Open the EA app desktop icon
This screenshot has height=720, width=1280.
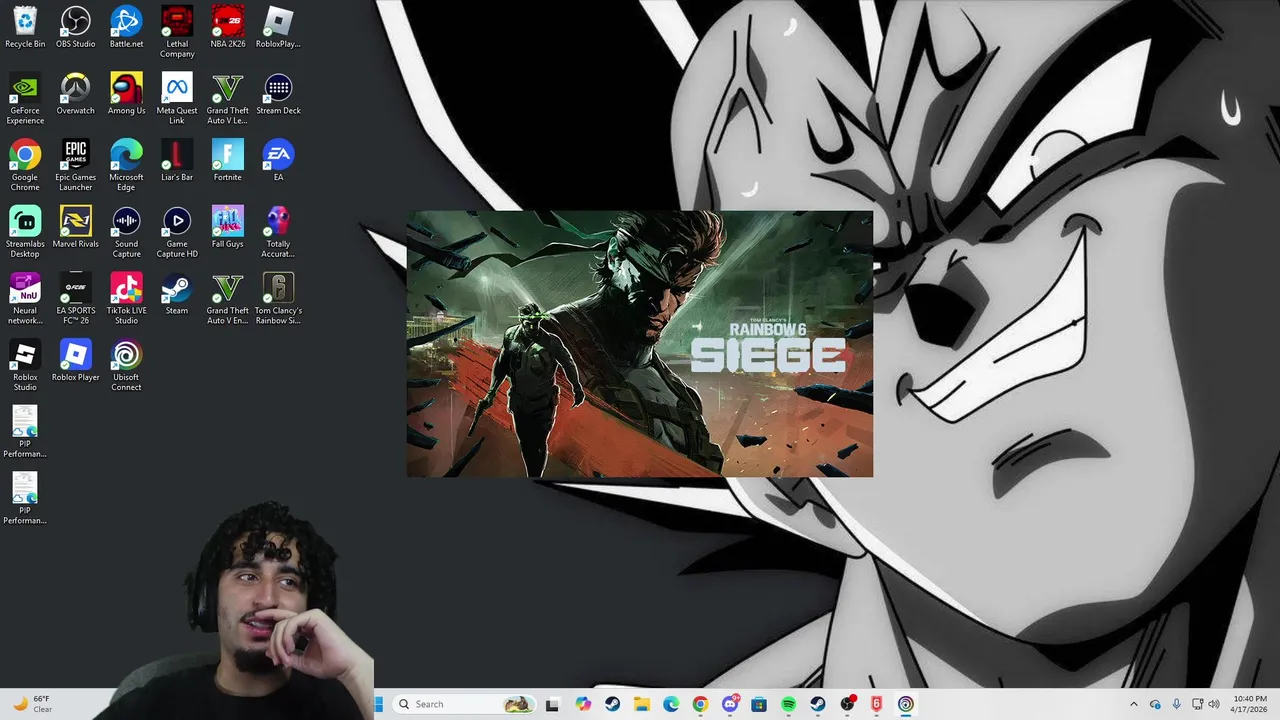(x=278, y=161)
